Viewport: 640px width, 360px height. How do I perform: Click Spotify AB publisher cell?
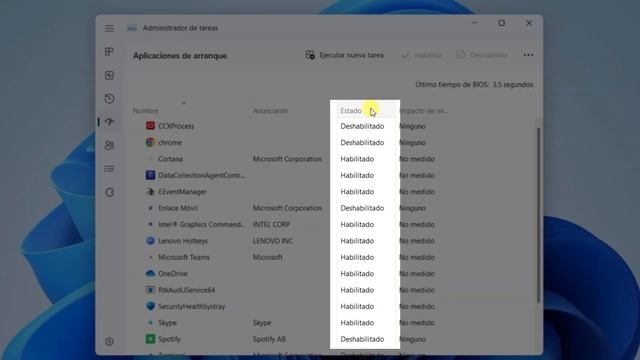[269, 339]
